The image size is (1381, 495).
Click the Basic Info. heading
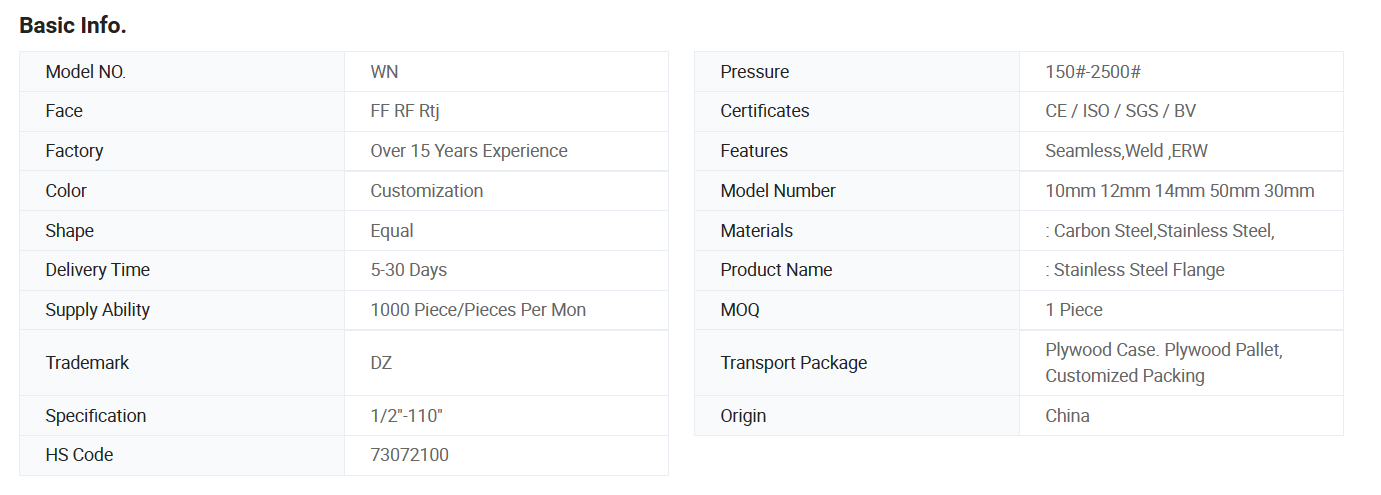click(73, 26)
